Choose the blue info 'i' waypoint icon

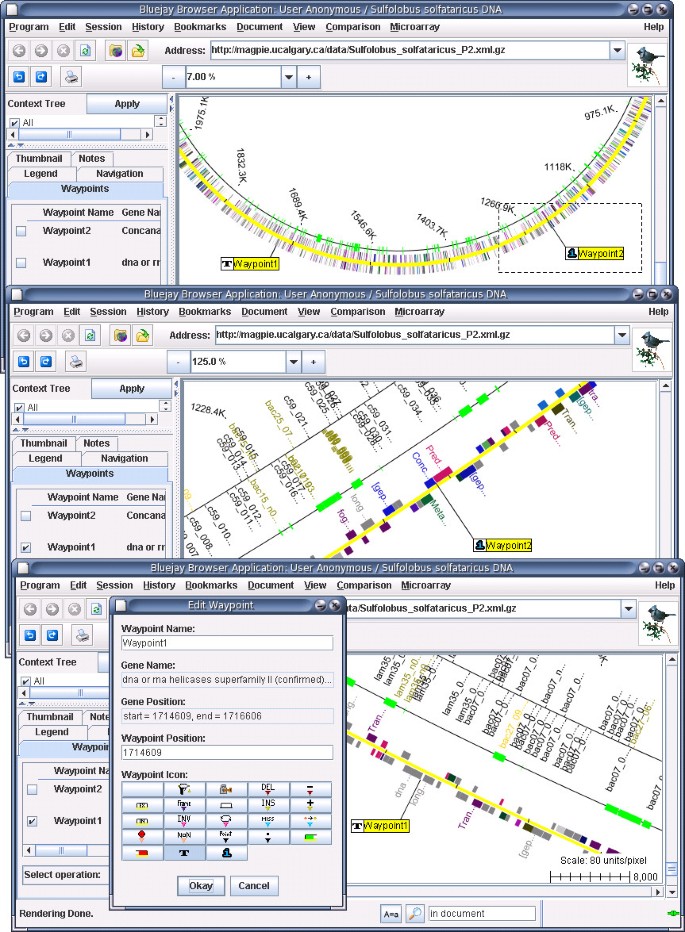click(227, 852)
